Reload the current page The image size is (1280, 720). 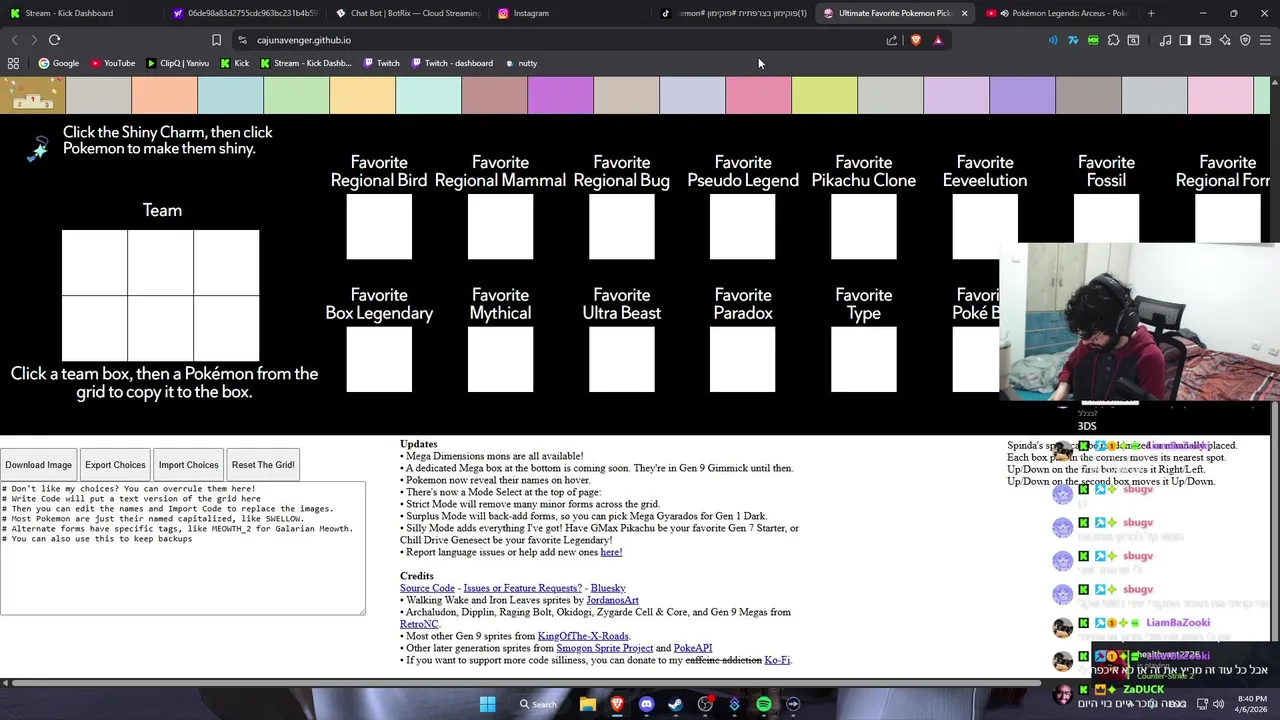[54, 40]
